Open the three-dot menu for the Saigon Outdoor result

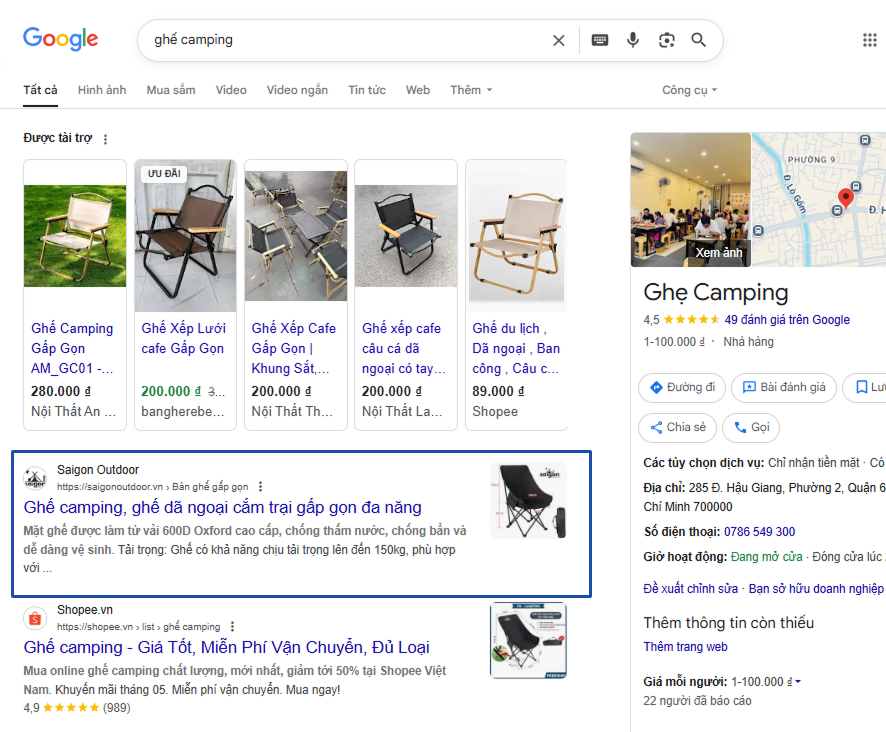click(260, 487)
